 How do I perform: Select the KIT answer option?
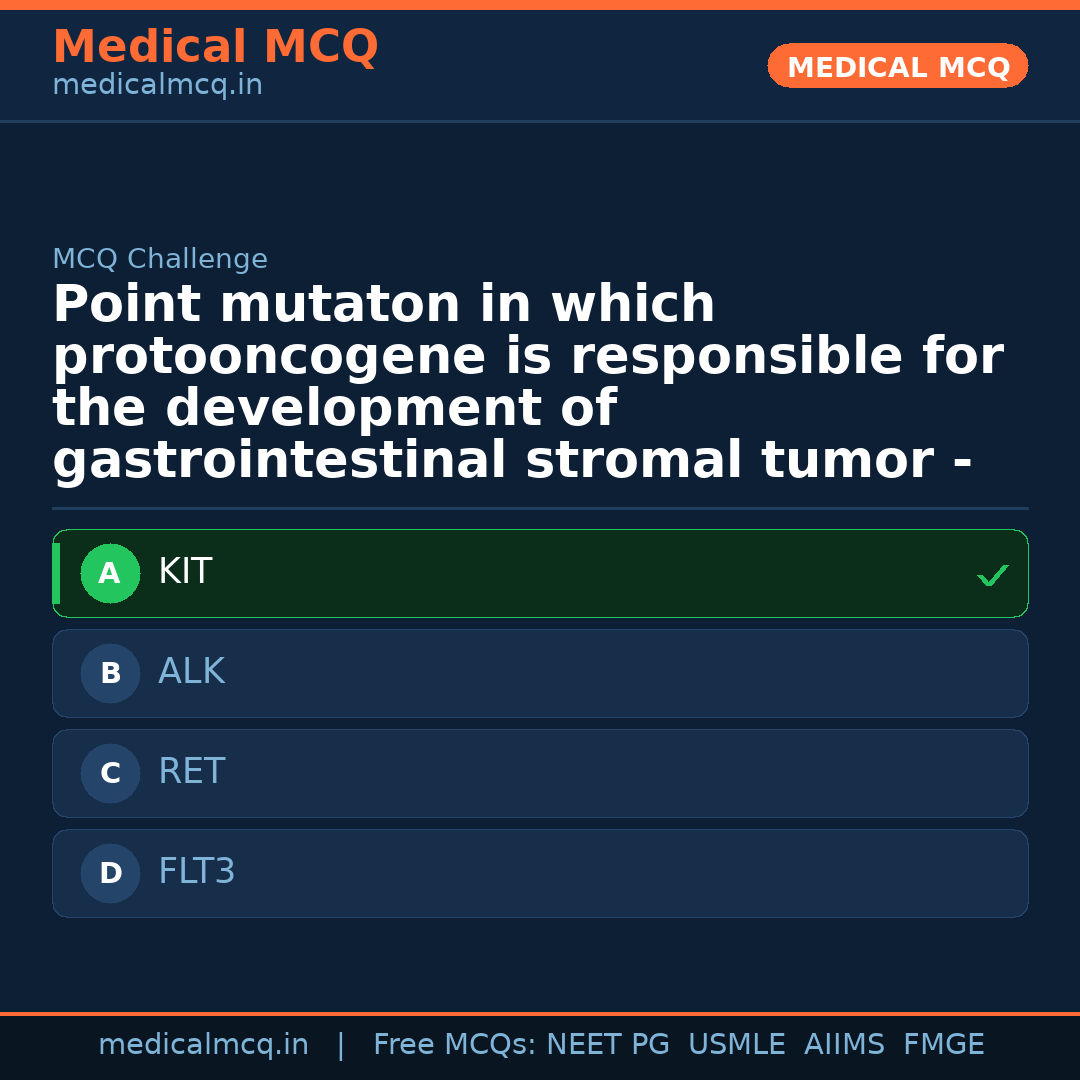pos(540,574)
